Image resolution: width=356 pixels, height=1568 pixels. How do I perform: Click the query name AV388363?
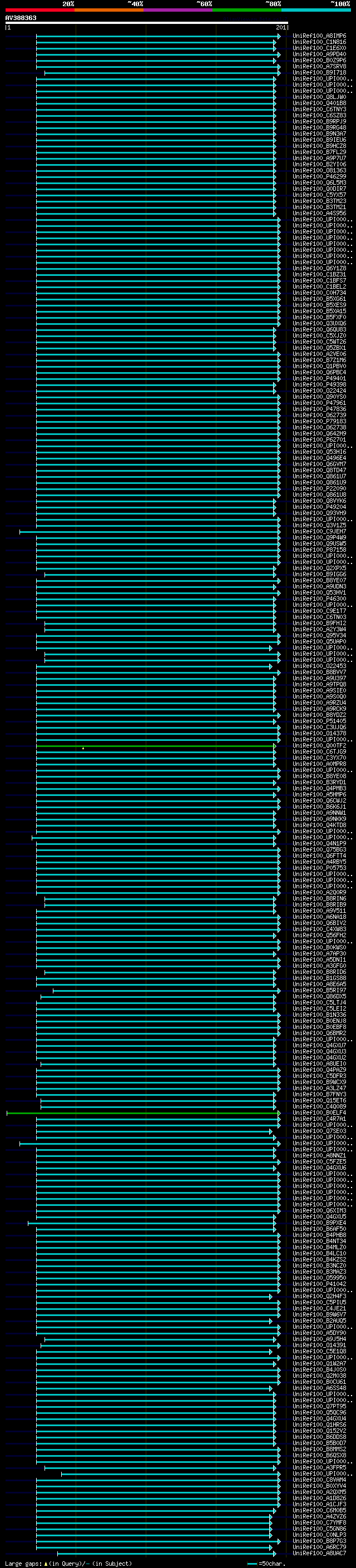pyautogui.click(x=21, y=18)
